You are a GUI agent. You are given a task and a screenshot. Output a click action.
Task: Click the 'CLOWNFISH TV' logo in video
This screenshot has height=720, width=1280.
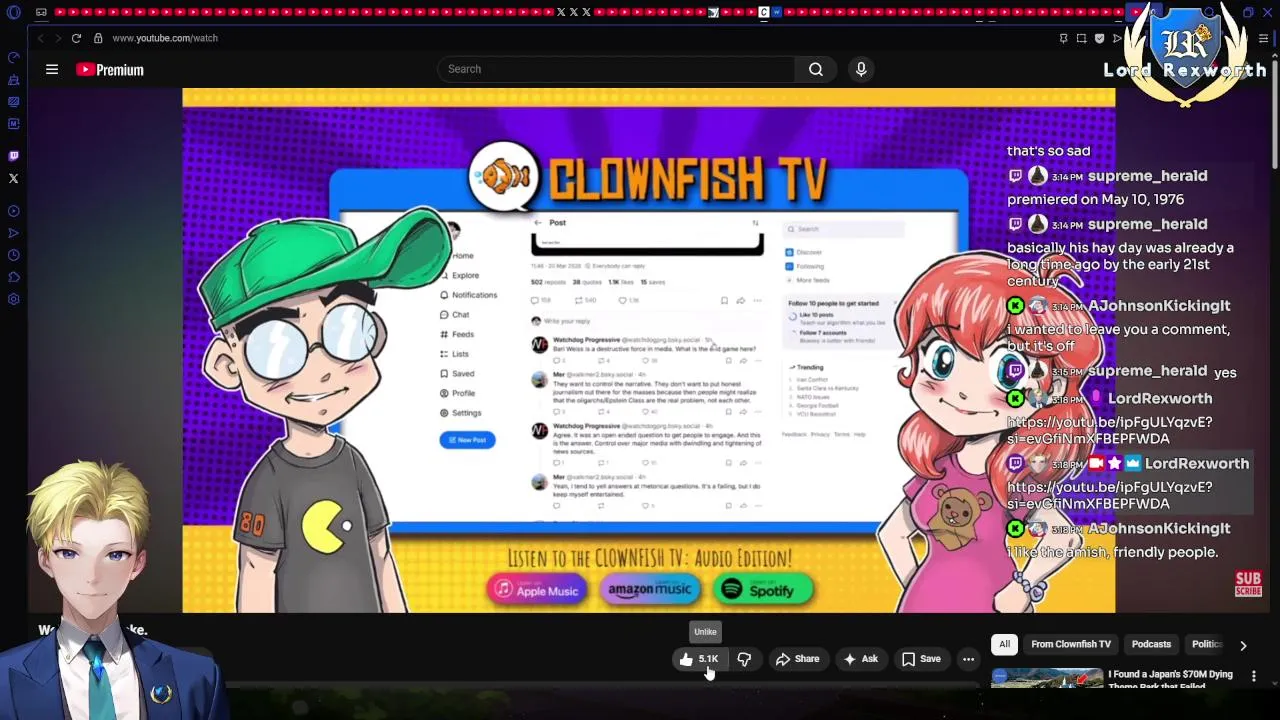point(650,180)
